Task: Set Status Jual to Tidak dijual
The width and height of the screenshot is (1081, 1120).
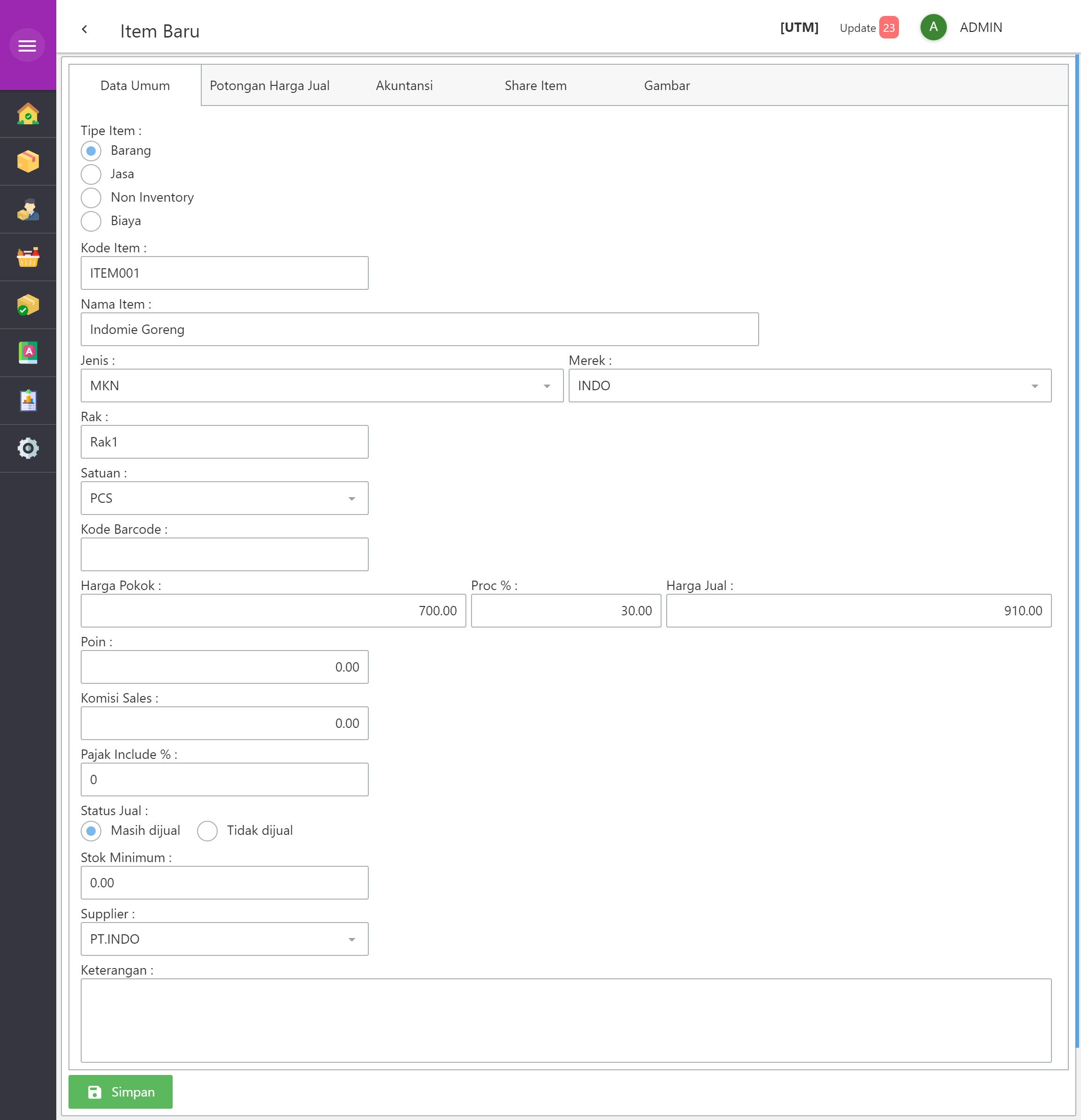Action: [207, 831]
